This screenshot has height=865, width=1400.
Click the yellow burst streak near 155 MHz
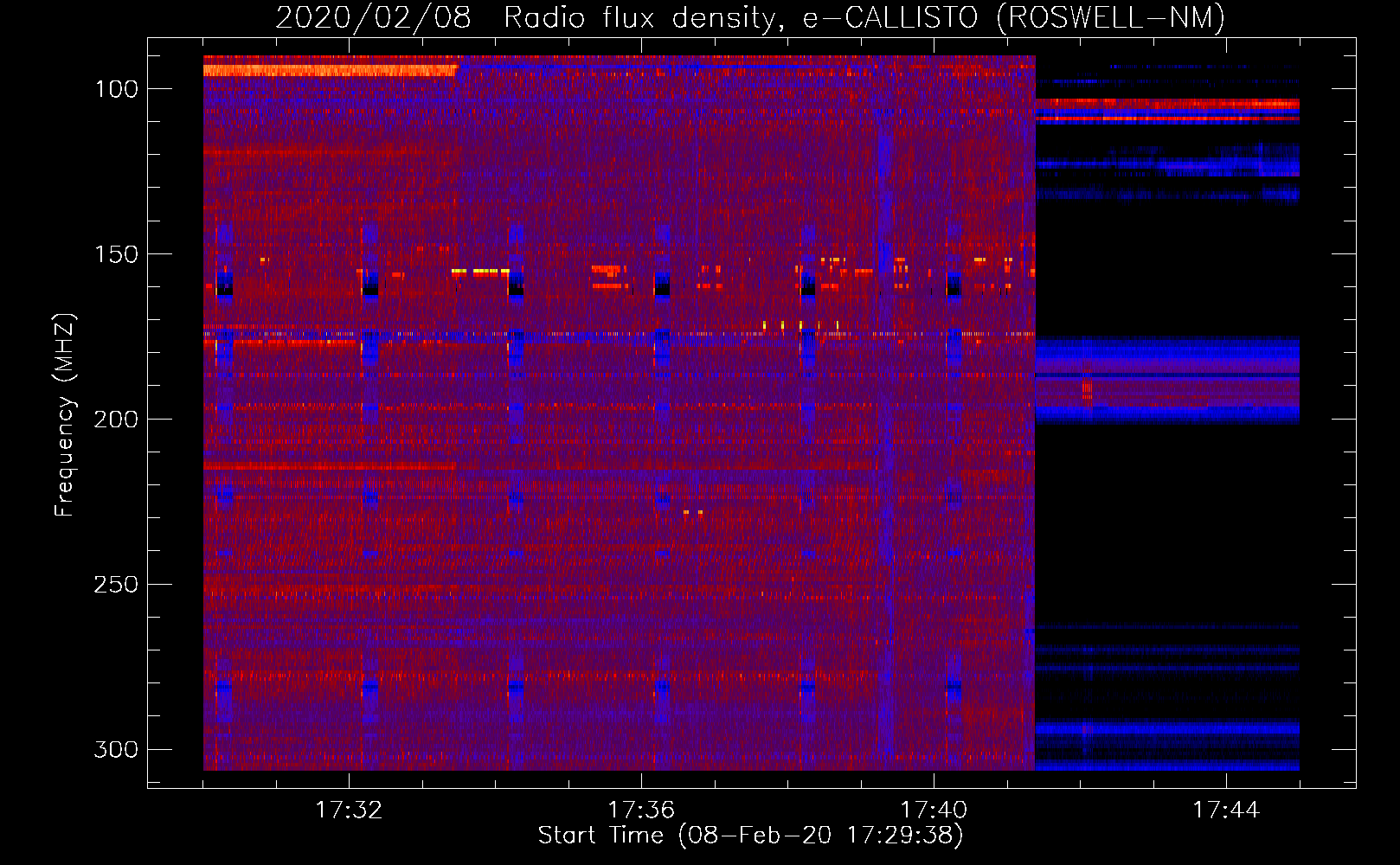[x=480, y=271]
